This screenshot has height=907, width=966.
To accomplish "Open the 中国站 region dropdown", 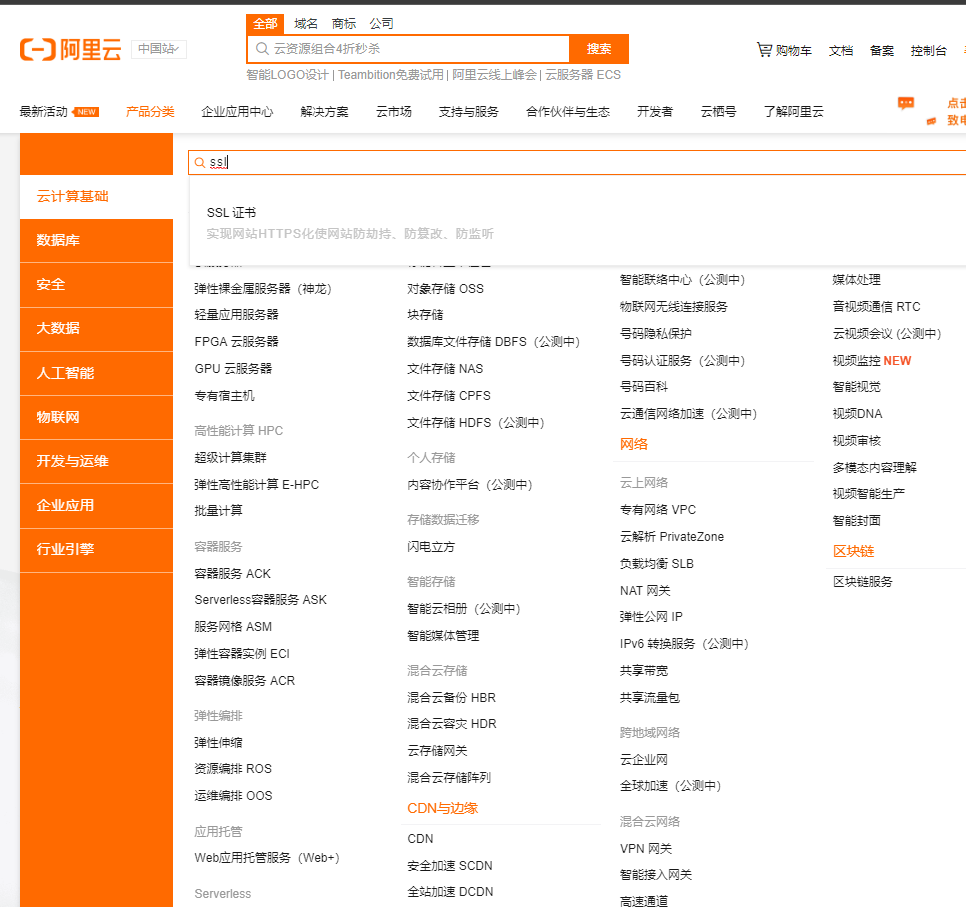I will 159,49.
